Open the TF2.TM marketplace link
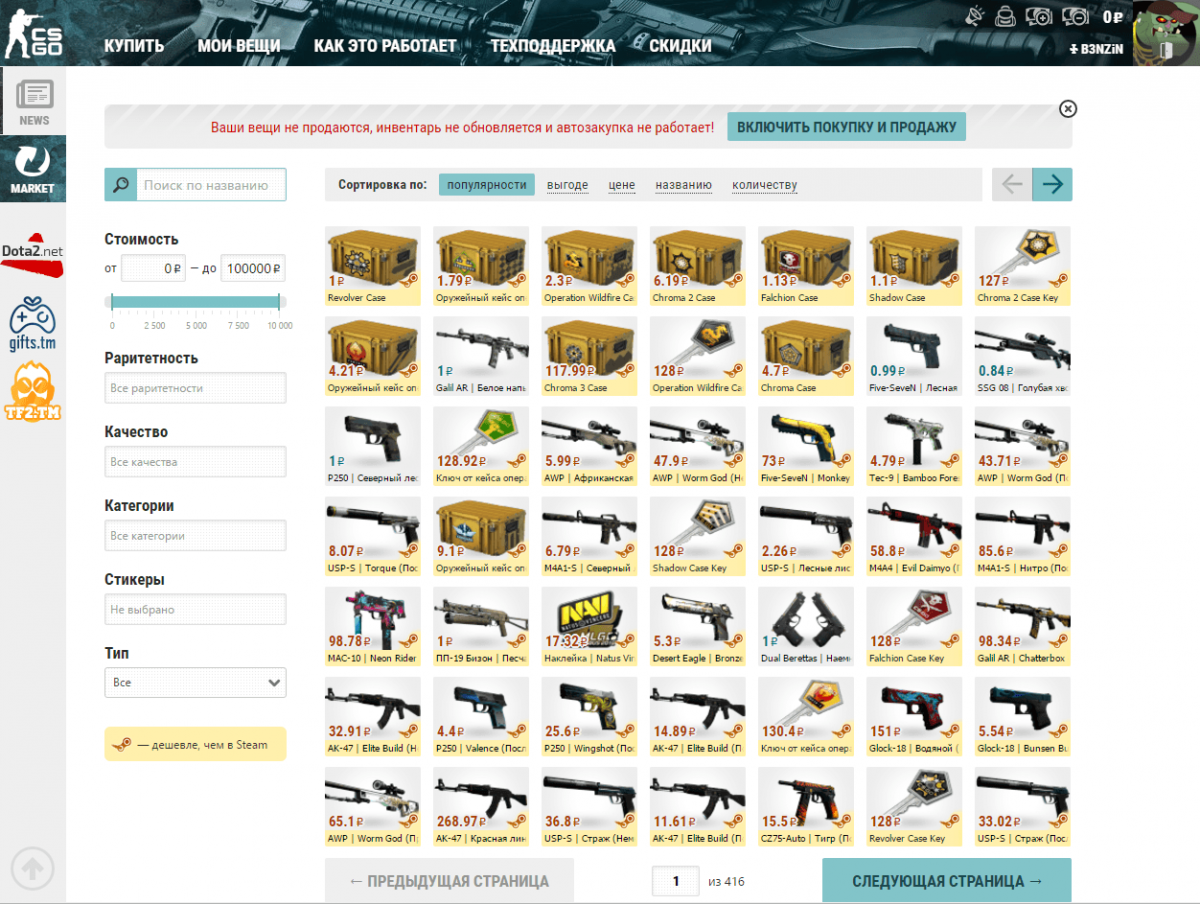This screenshot has width=1200, height=904. point(33,391)
